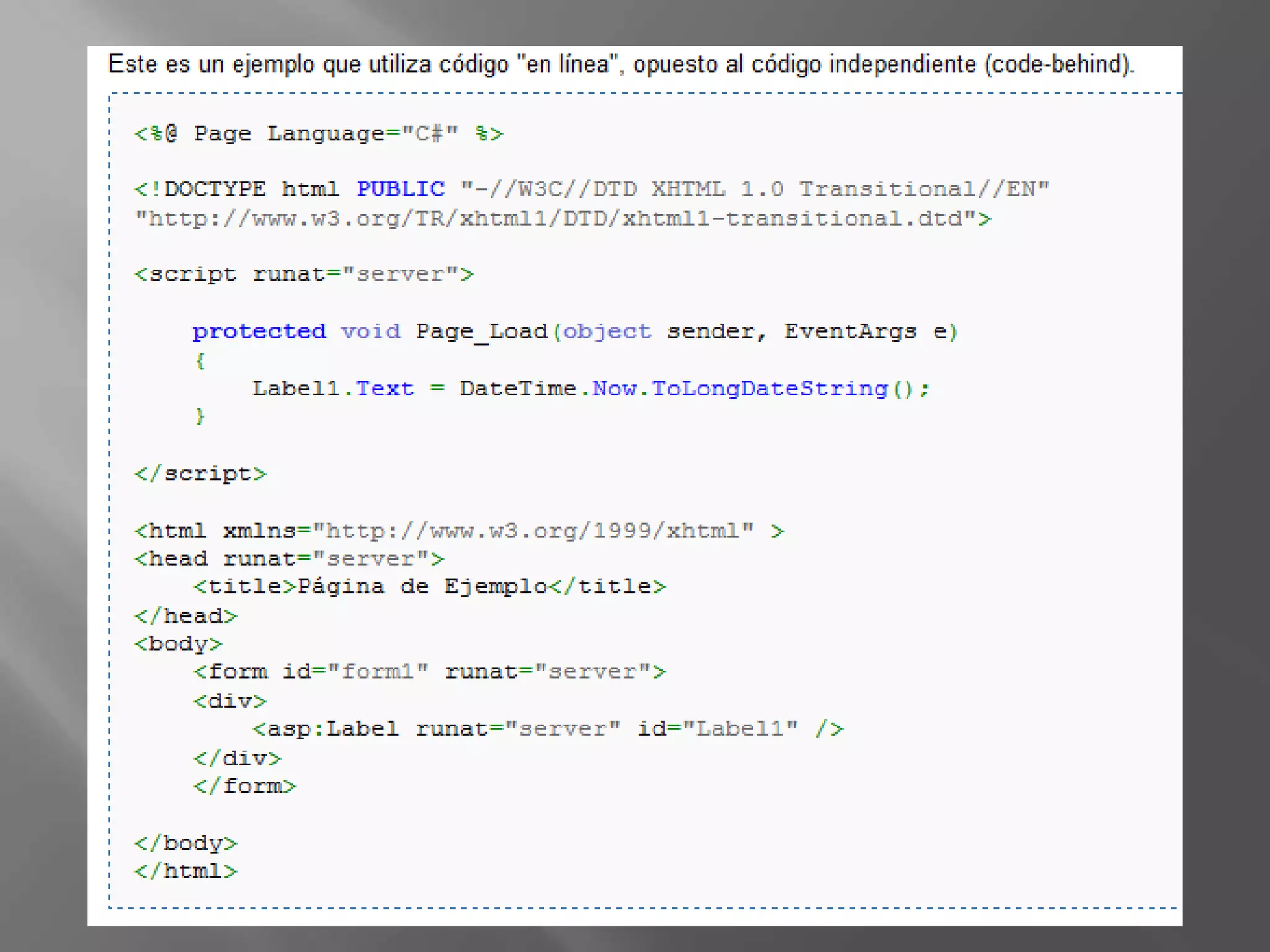The height and width of the screenshot is (952, 1270).
Task: Click the form id form1 tag
Action: 429,672
